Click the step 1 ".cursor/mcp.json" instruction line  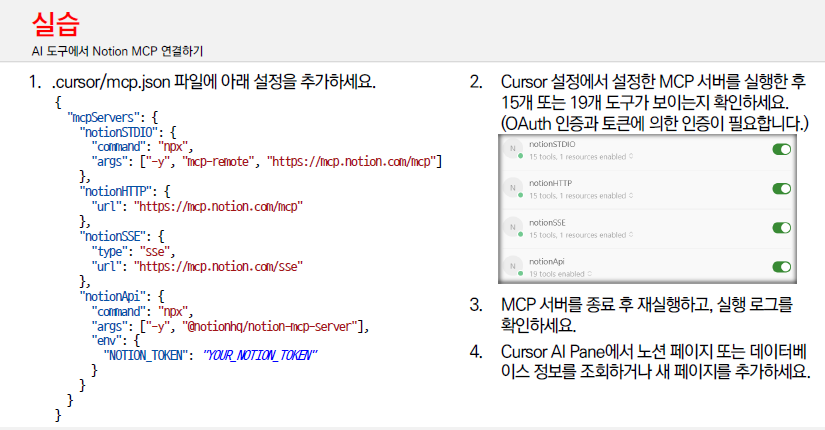[213, 82]
